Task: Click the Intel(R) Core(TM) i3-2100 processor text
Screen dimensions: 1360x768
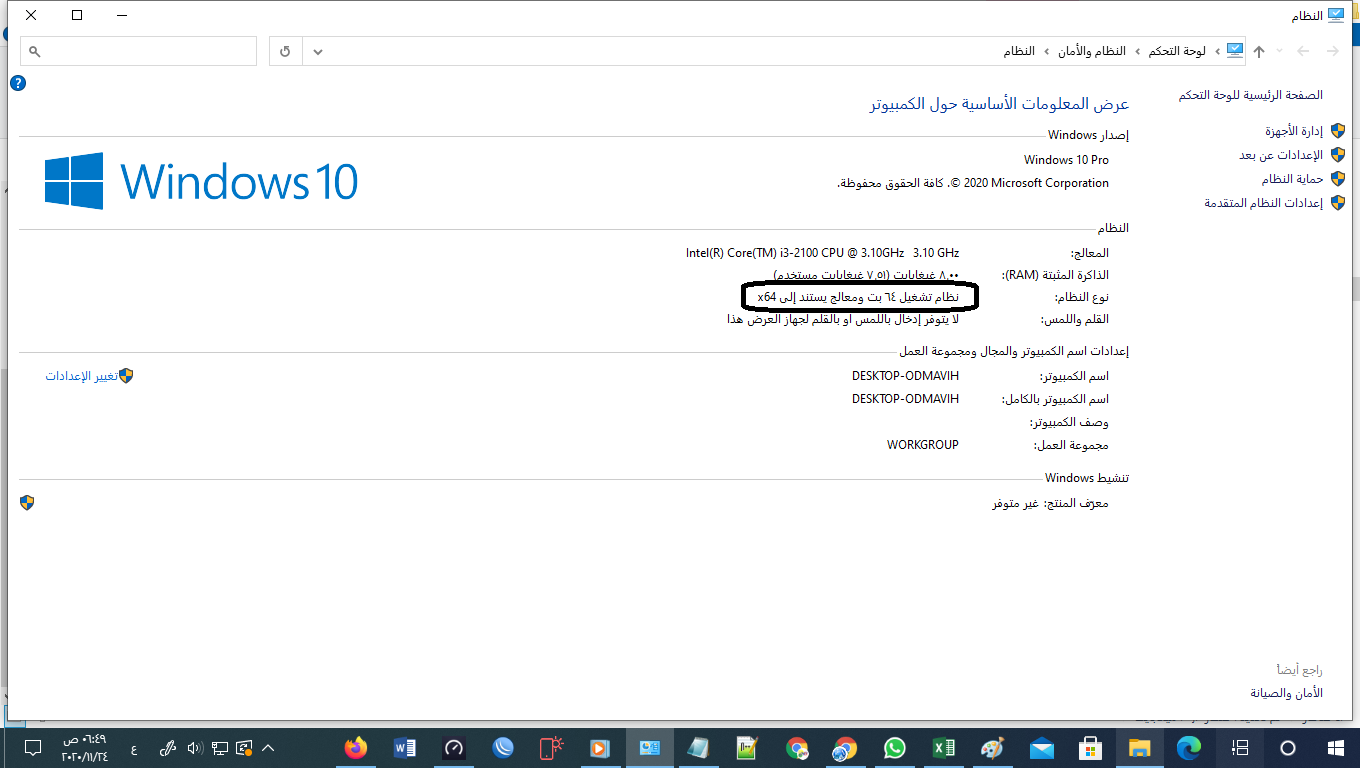Action: [822, 253]
